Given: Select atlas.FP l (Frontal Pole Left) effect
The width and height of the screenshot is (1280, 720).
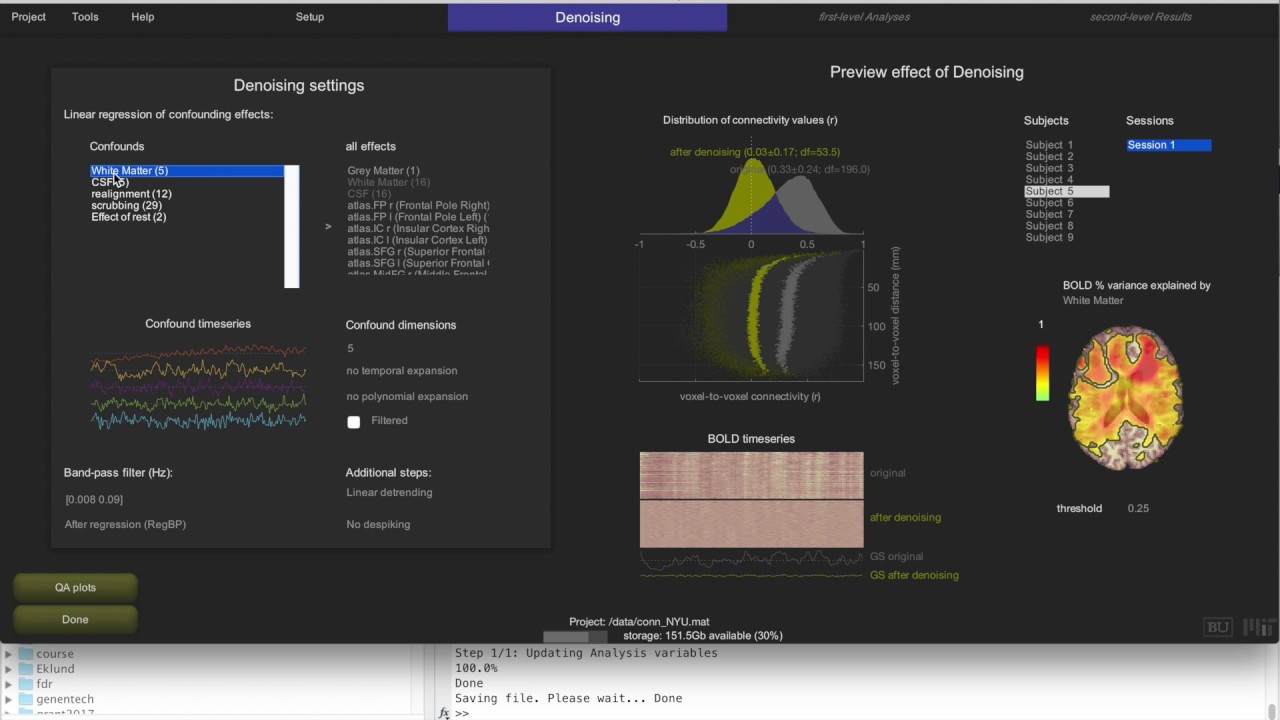Looking at the screenshot, I should [x=418, y=217].
